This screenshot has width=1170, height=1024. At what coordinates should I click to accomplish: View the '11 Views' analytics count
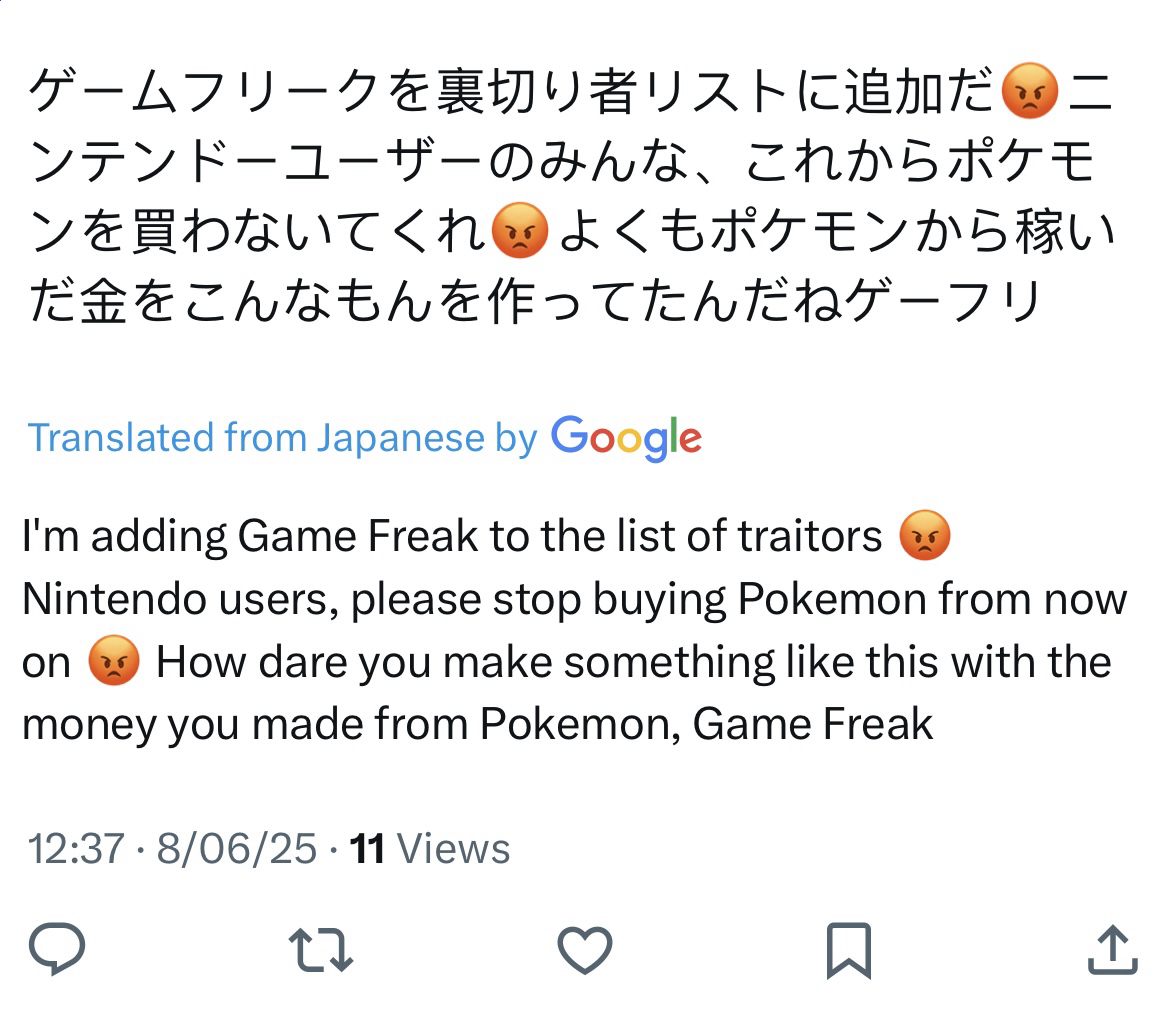tap(430, 849)
